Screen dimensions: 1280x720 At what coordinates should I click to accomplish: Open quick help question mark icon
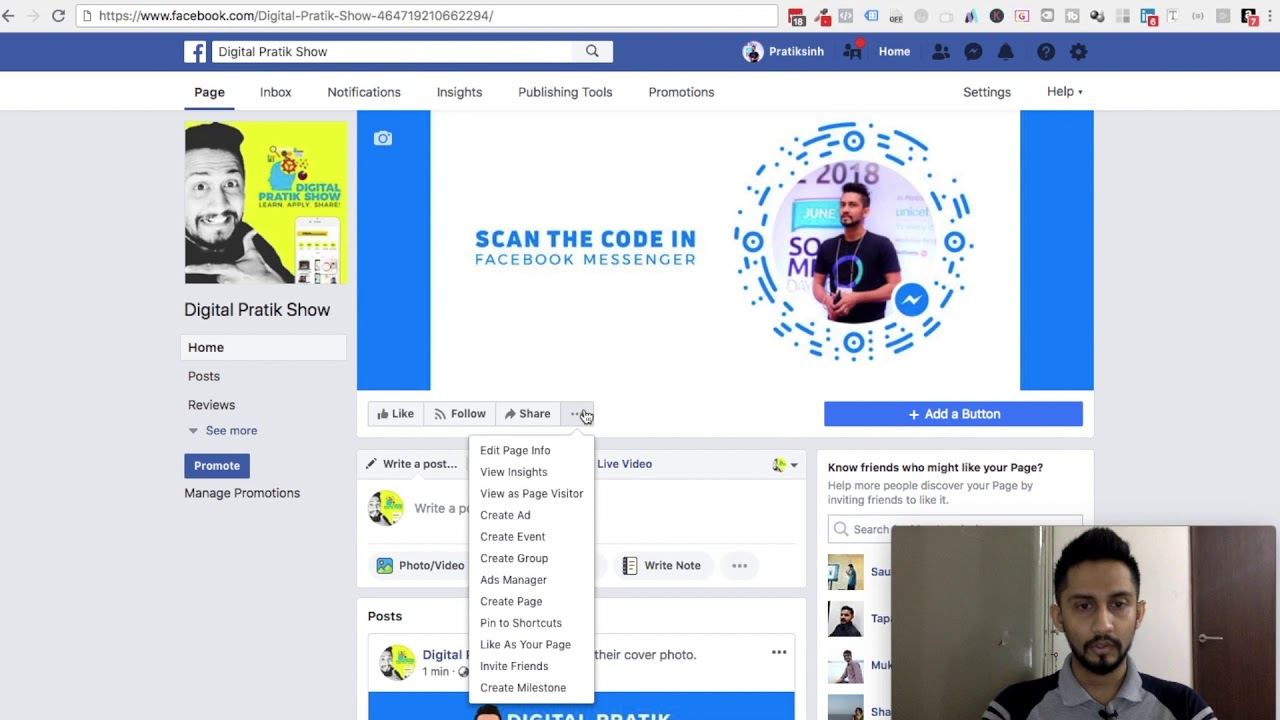coord(1046,52)
